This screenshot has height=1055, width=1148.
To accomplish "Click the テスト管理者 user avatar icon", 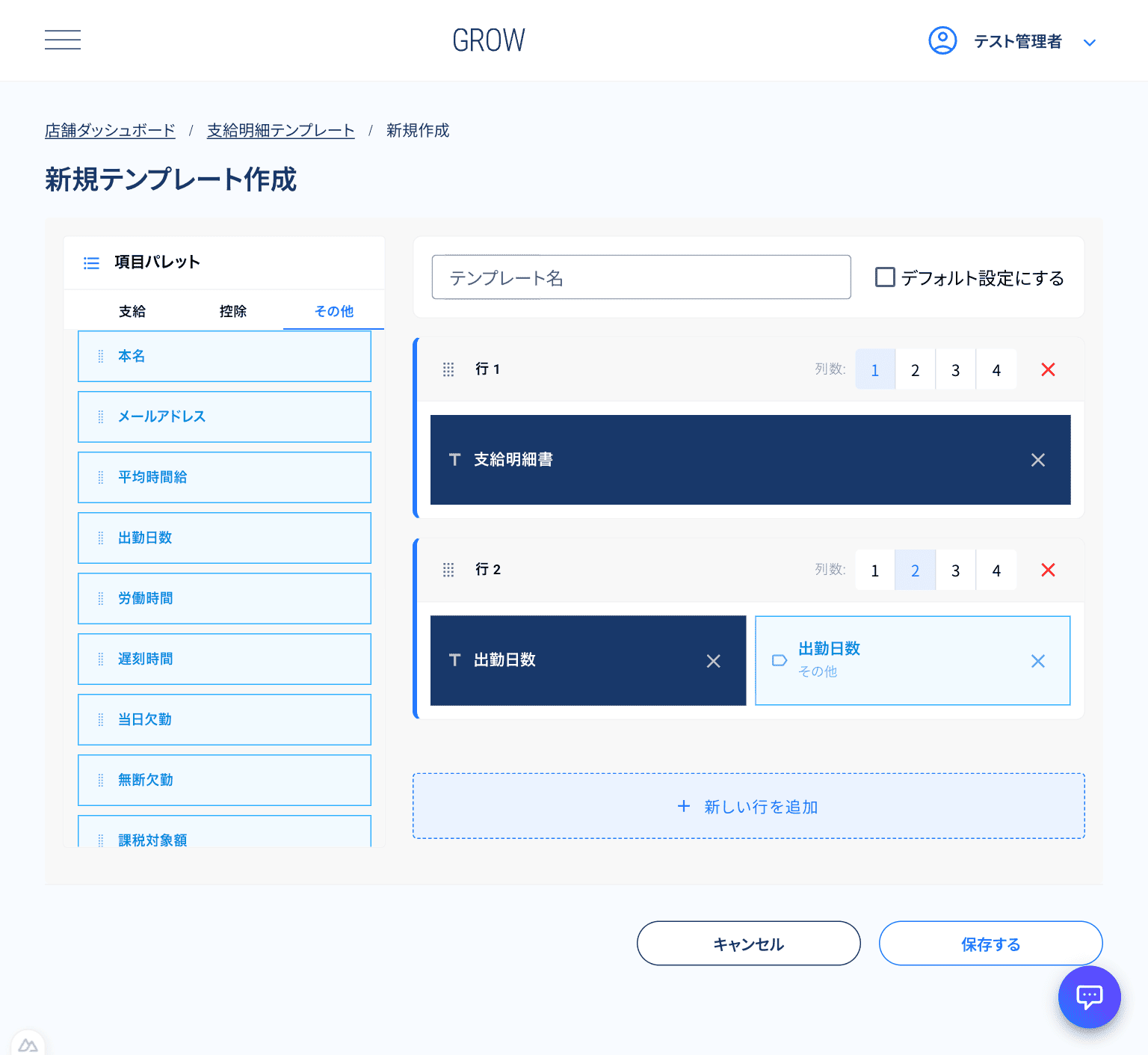I will click(942, 41).
